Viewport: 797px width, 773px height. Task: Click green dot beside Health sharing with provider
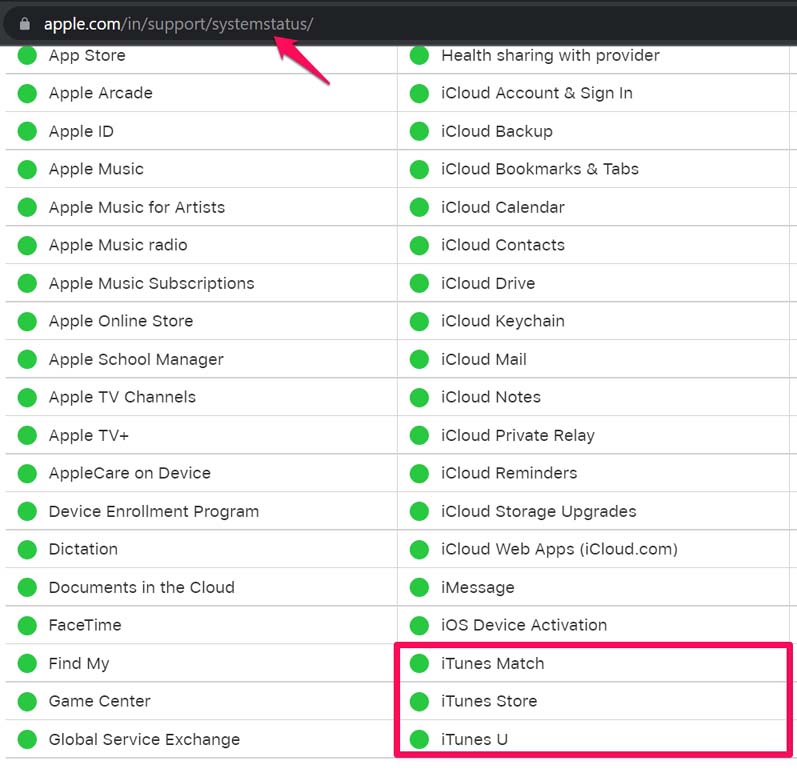(x=419, y=55)
